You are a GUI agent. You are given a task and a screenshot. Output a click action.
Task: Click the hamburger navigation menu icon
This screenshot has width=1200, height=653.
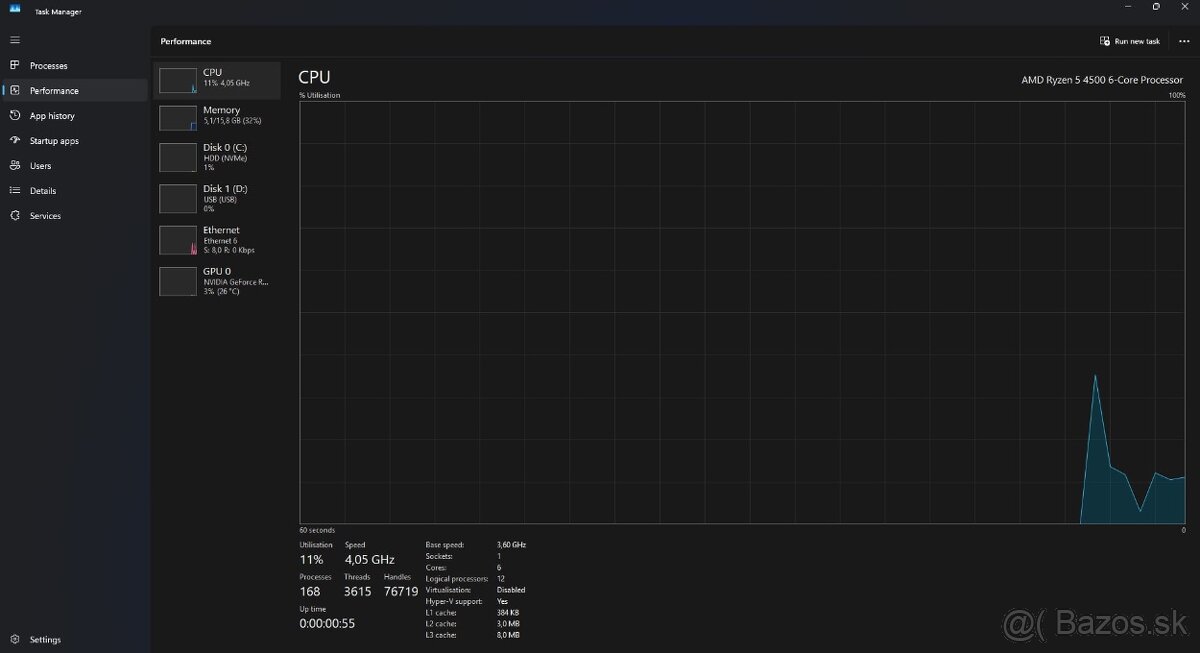pyautogui.click(x=15, y=40)
